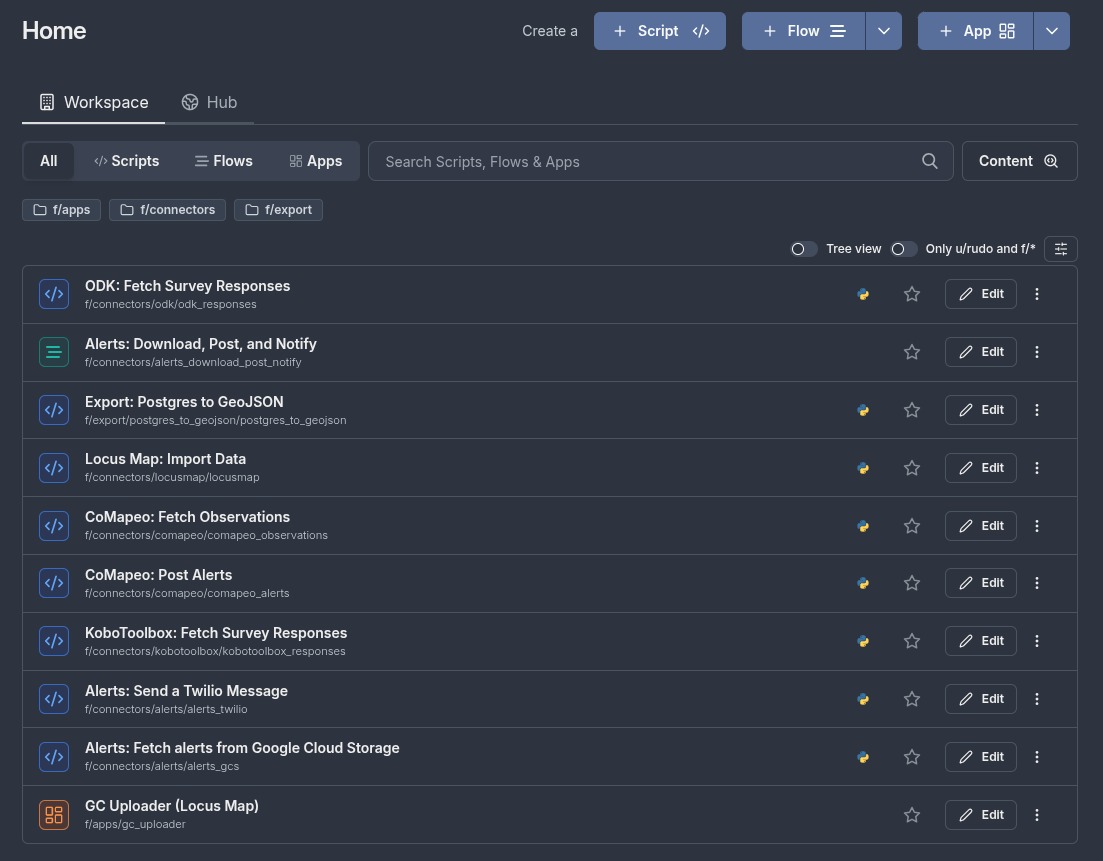Click script icon for Export: Postgres to GeoJSON
The image size is (1103, 861).
(x=54, y=410)
